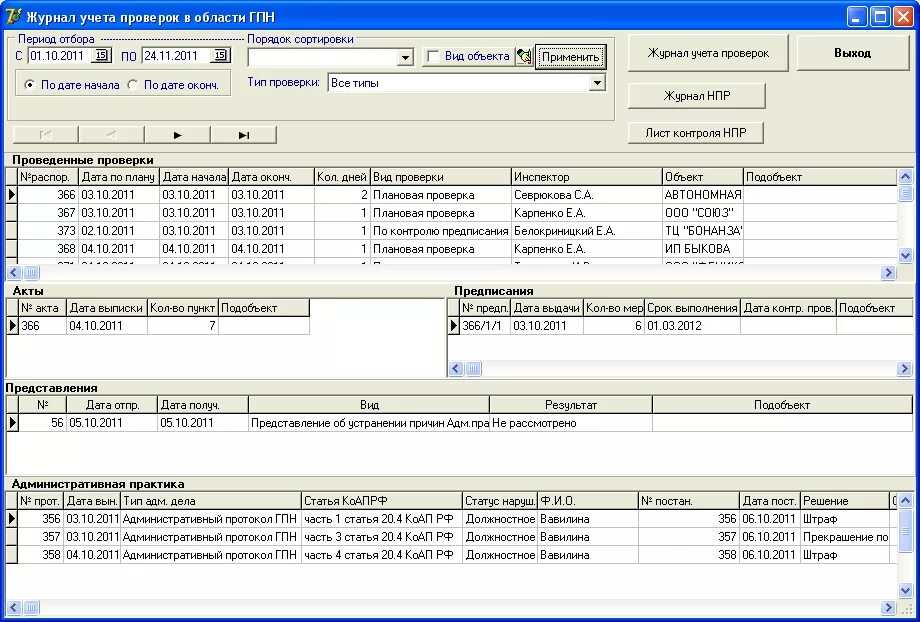Select cell По контролю предписания
This screenshot has height=622, width=920.
click(441, 231)
